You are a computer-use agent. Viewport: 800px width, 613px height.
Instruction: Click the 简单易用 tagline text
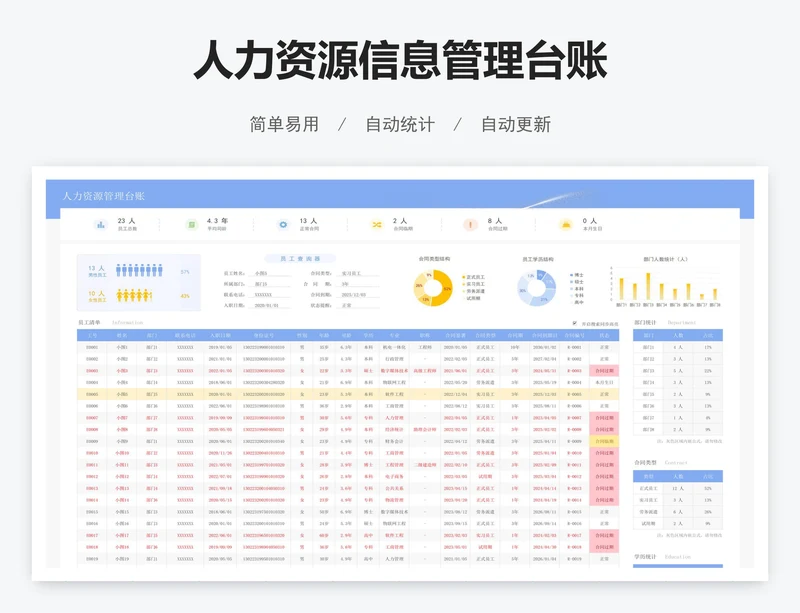(x=284, y=125)
